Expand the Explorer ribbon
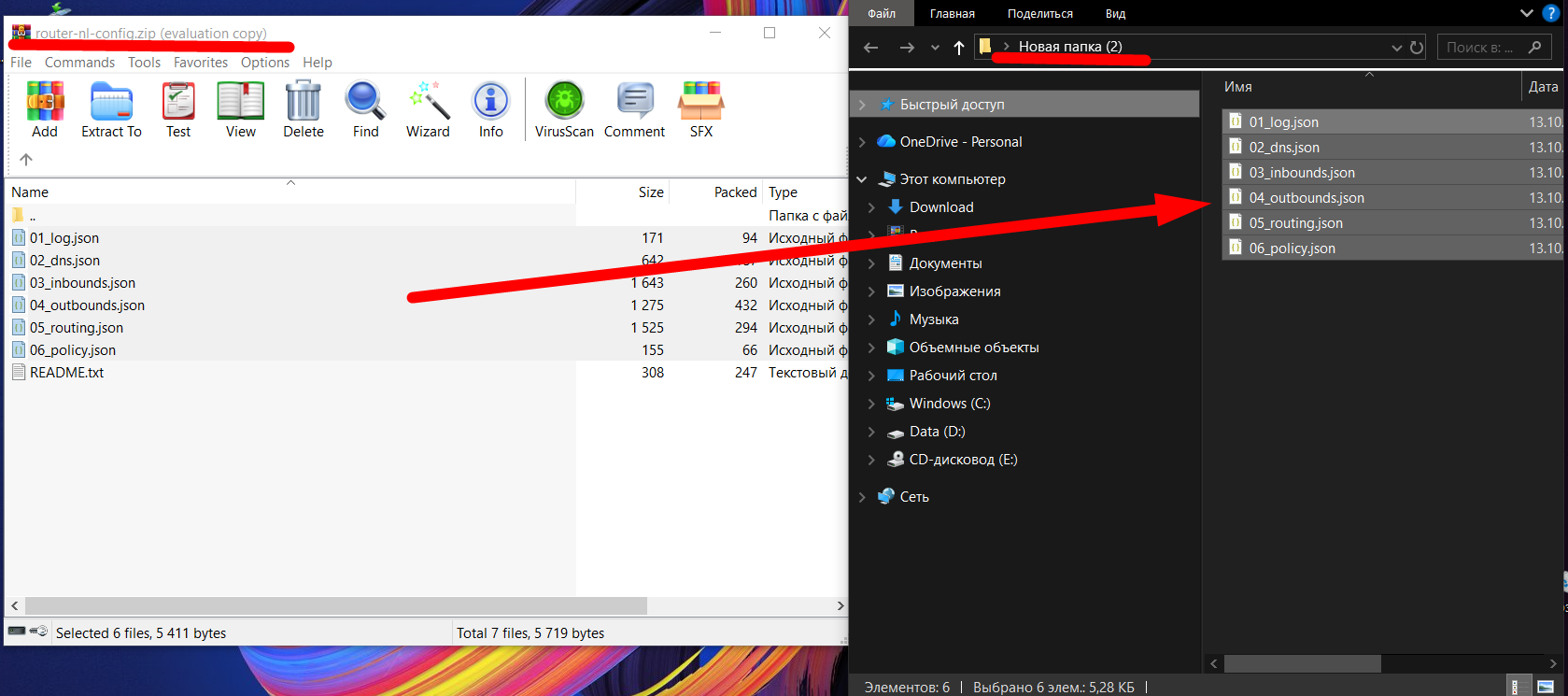This screenshot has width=1568, height=696. click(1527, 13)
